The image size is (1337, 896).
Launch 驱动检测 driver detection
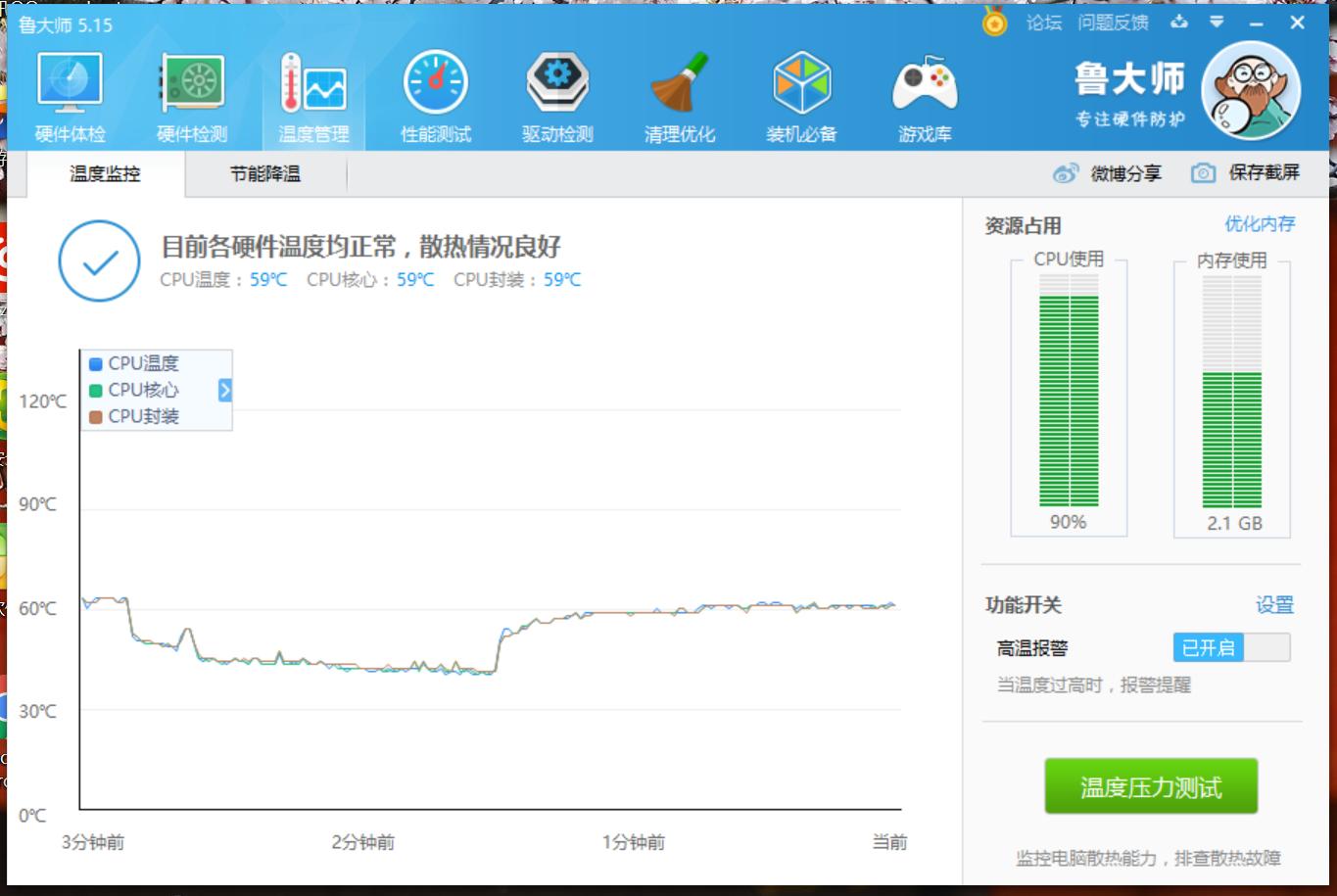[x=557, y=93]
